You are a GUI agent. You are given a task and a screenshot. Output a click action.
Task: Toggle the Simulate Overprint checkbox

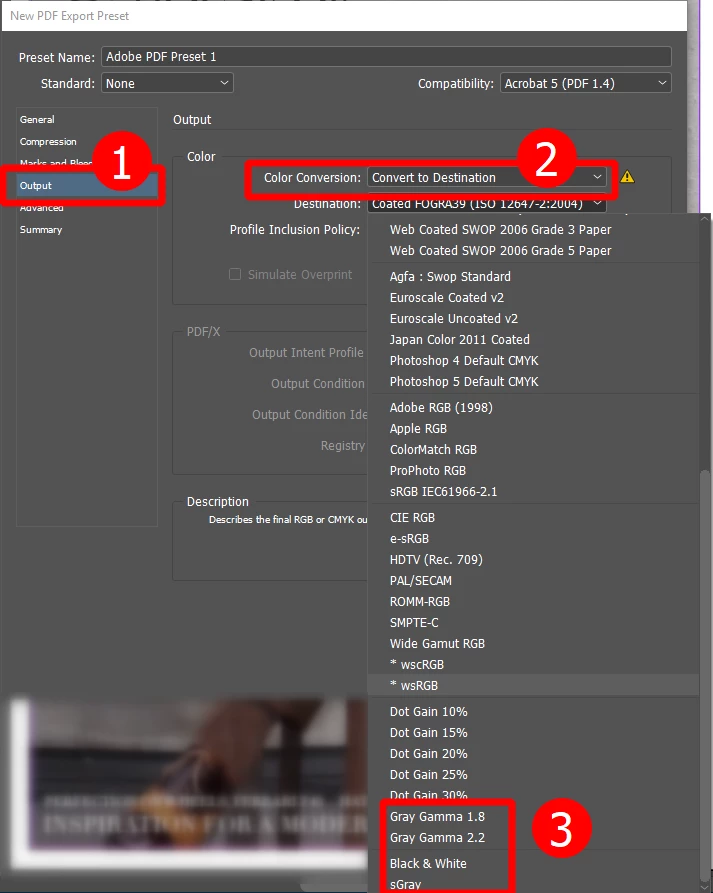click(x=235, y=275)
